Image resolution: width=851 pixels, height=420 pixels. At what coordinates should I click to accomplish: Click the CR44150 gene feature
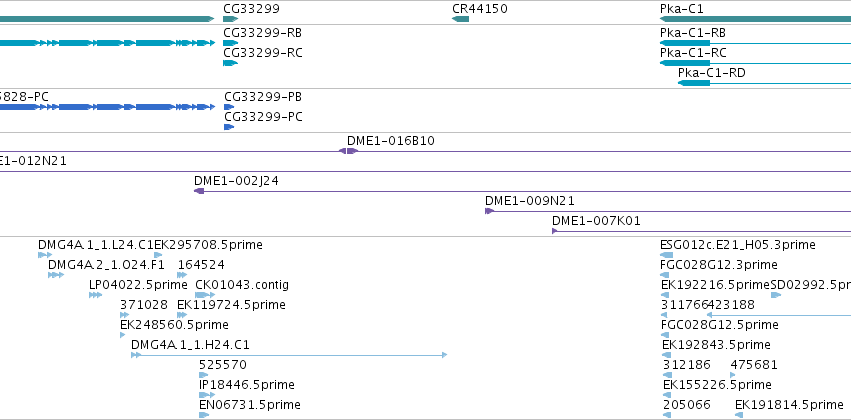tap(460, 19)
